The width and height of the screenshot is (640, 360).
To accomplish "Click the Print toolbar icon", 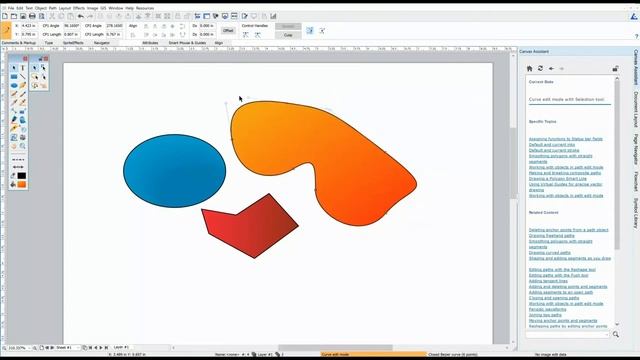I will pos(32,16).
